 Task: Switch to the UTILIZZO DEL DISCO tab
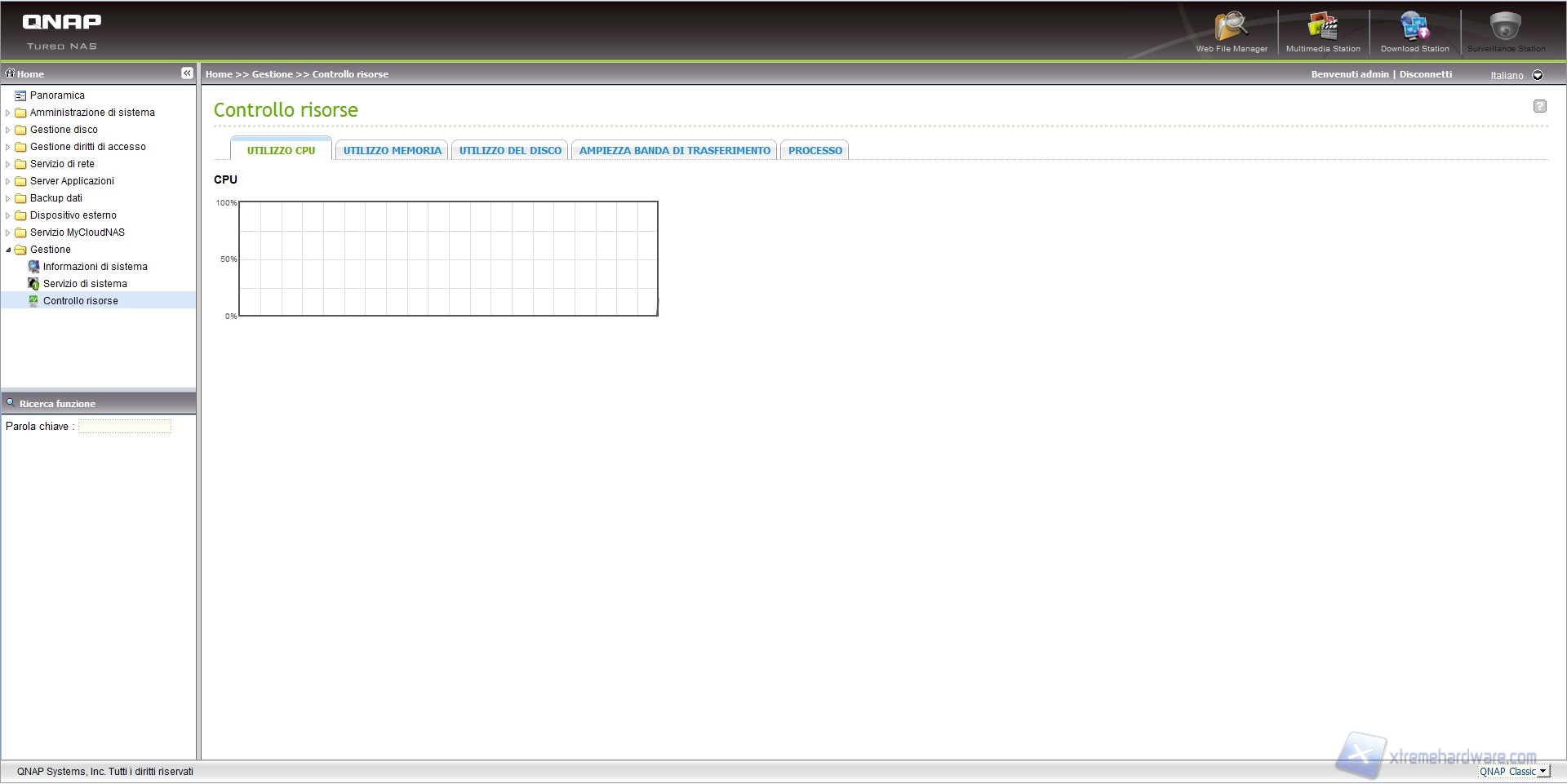click(510, 151)
